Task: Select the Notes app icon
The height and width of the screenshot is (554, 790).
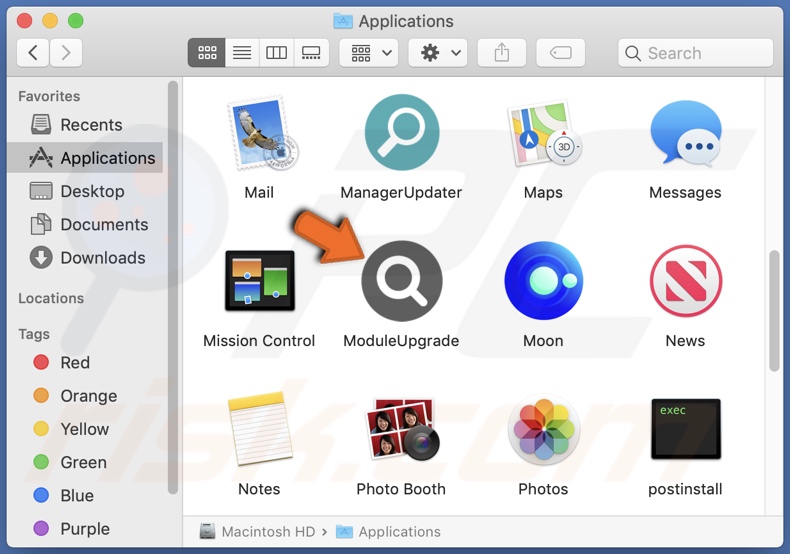Action: [259, 429]
